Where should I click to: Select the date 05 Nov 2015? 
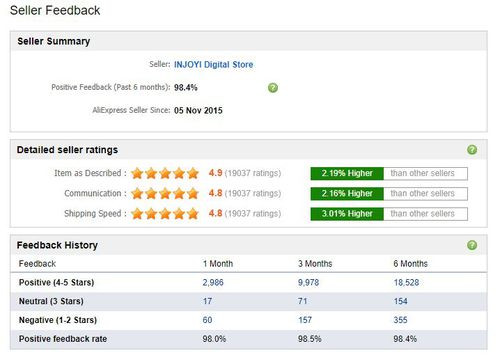(x=198, y=110)
